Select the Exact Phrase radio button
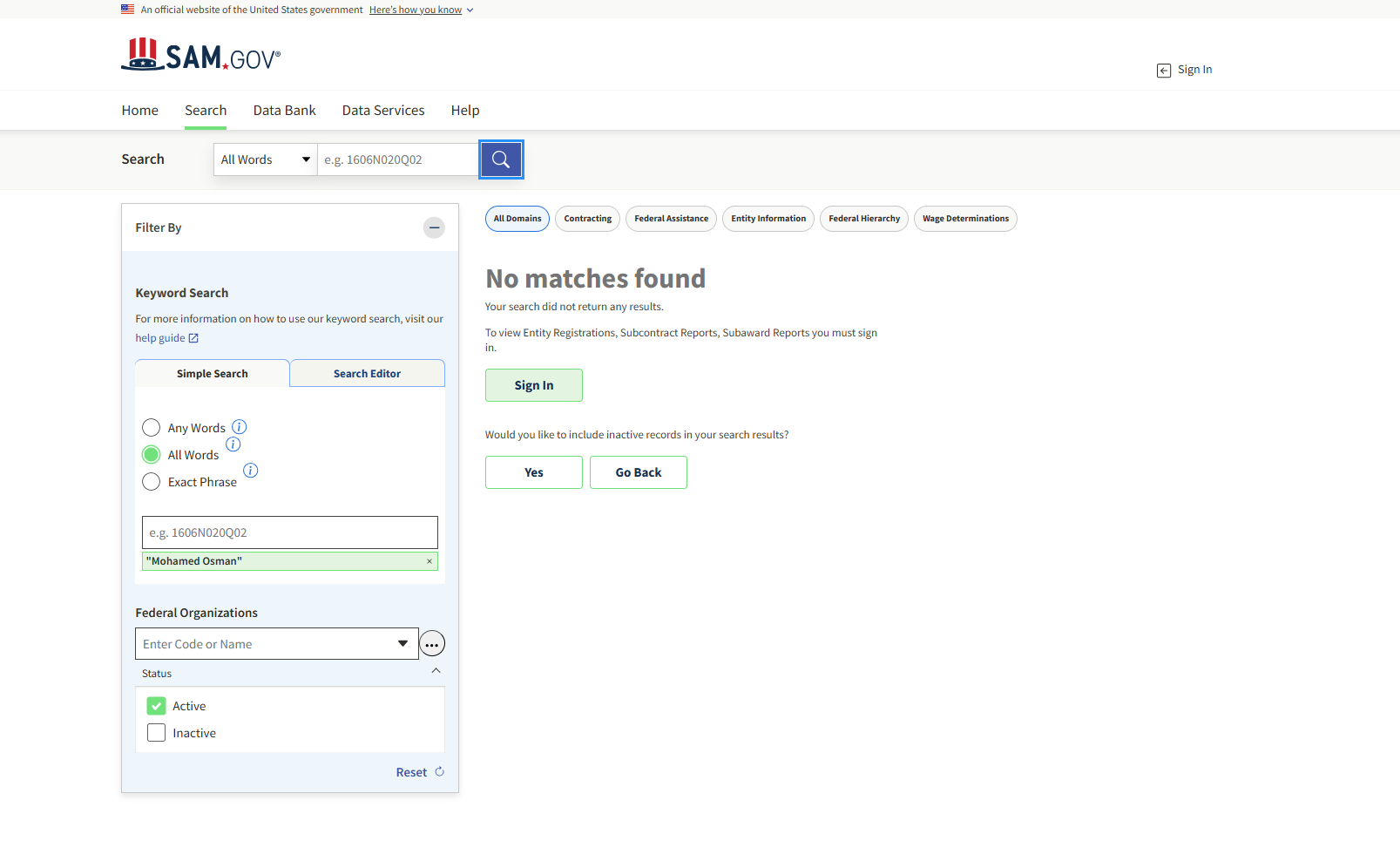Viewport: 1400px width, 841px height. (152, 482)
